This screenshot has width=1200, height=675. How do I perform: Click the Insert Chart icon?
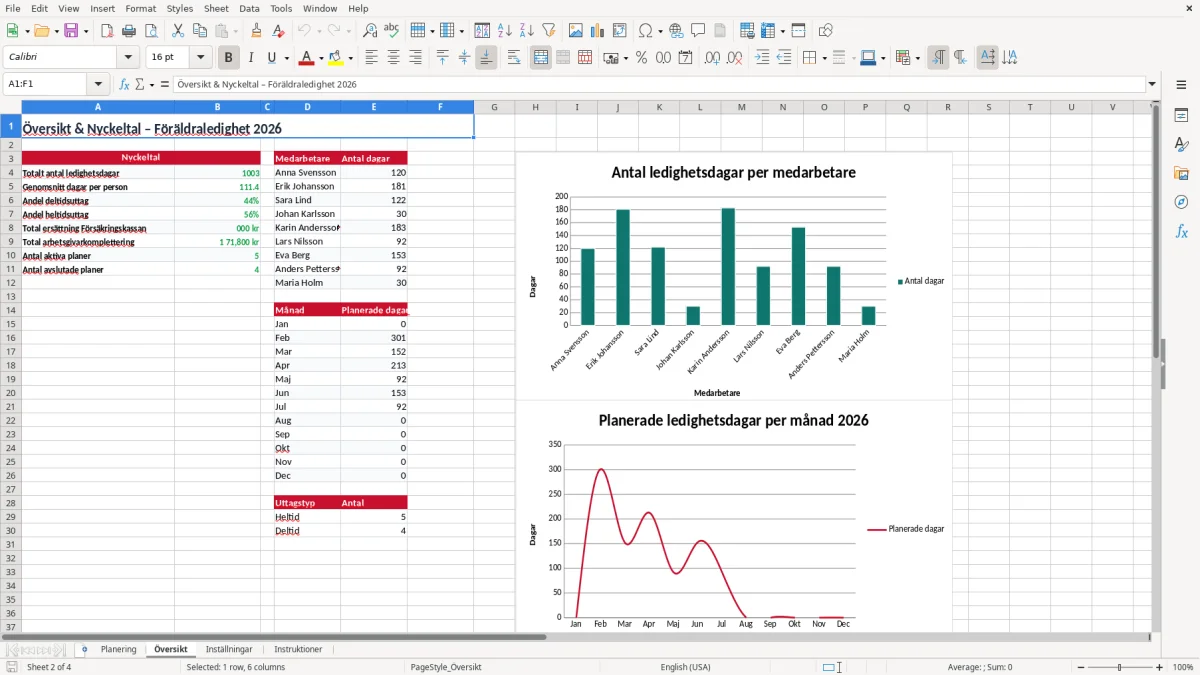598,31
